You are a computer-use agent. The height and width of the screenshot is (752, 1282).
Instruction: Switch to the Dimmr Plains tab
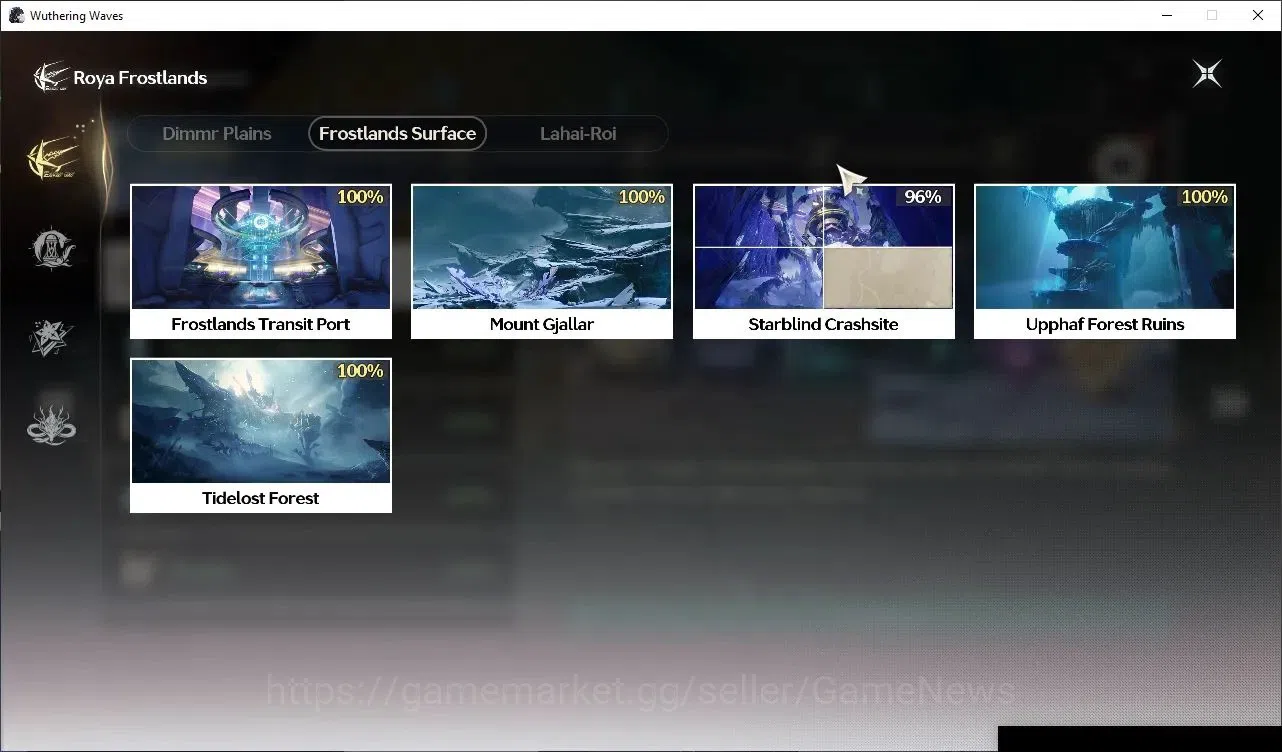[x=217, y=133]
